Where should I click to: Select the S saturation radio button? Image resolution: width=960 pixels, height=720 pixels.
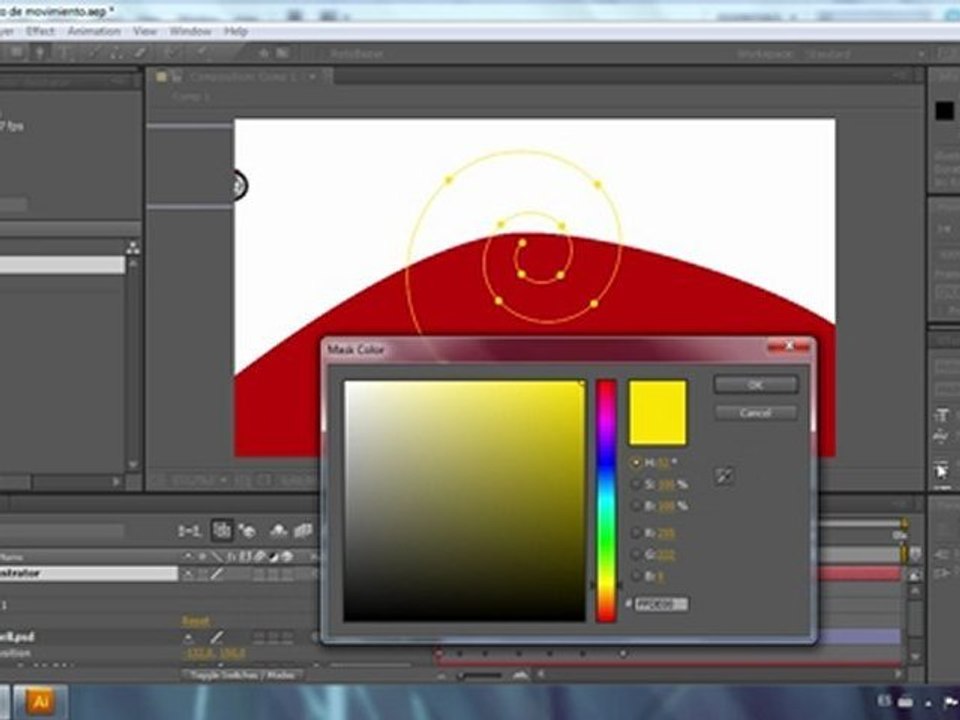coord(636,484)
